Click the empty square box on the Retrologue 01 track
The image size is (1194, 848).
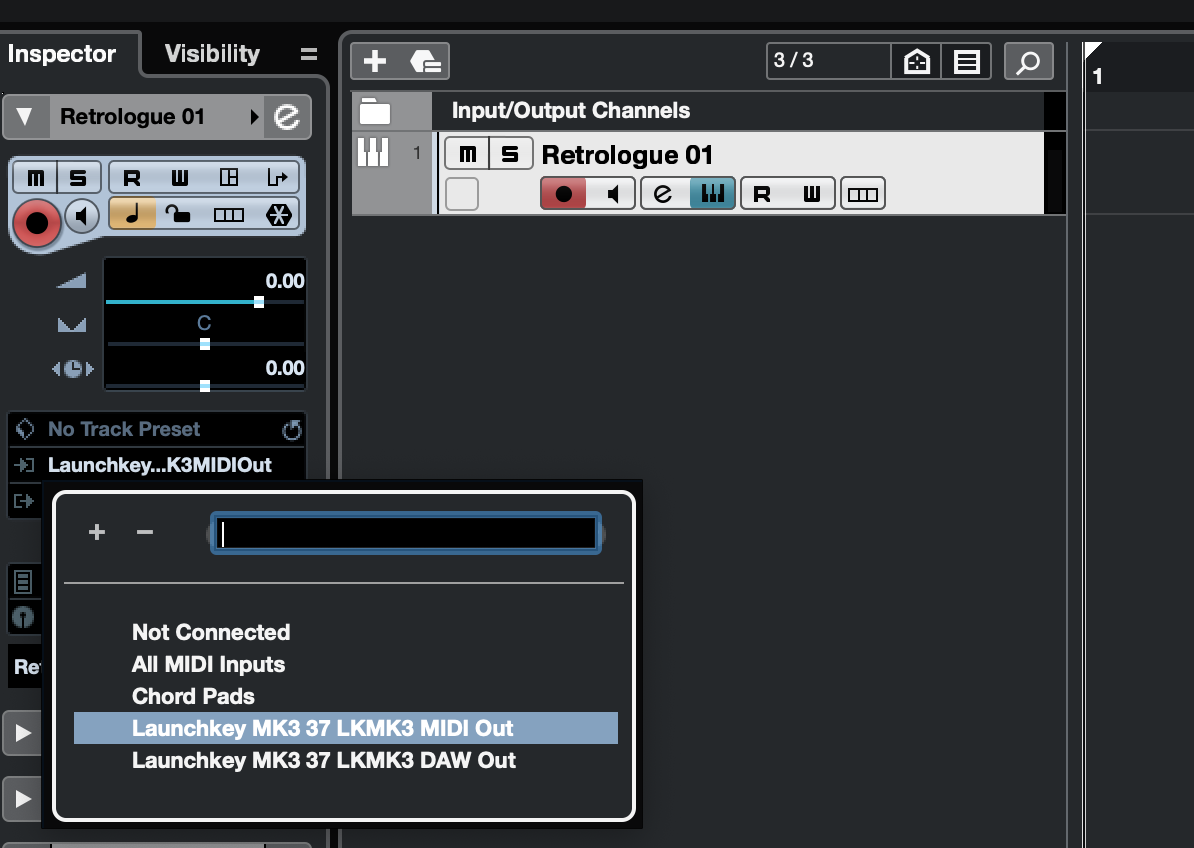point(461,194)
